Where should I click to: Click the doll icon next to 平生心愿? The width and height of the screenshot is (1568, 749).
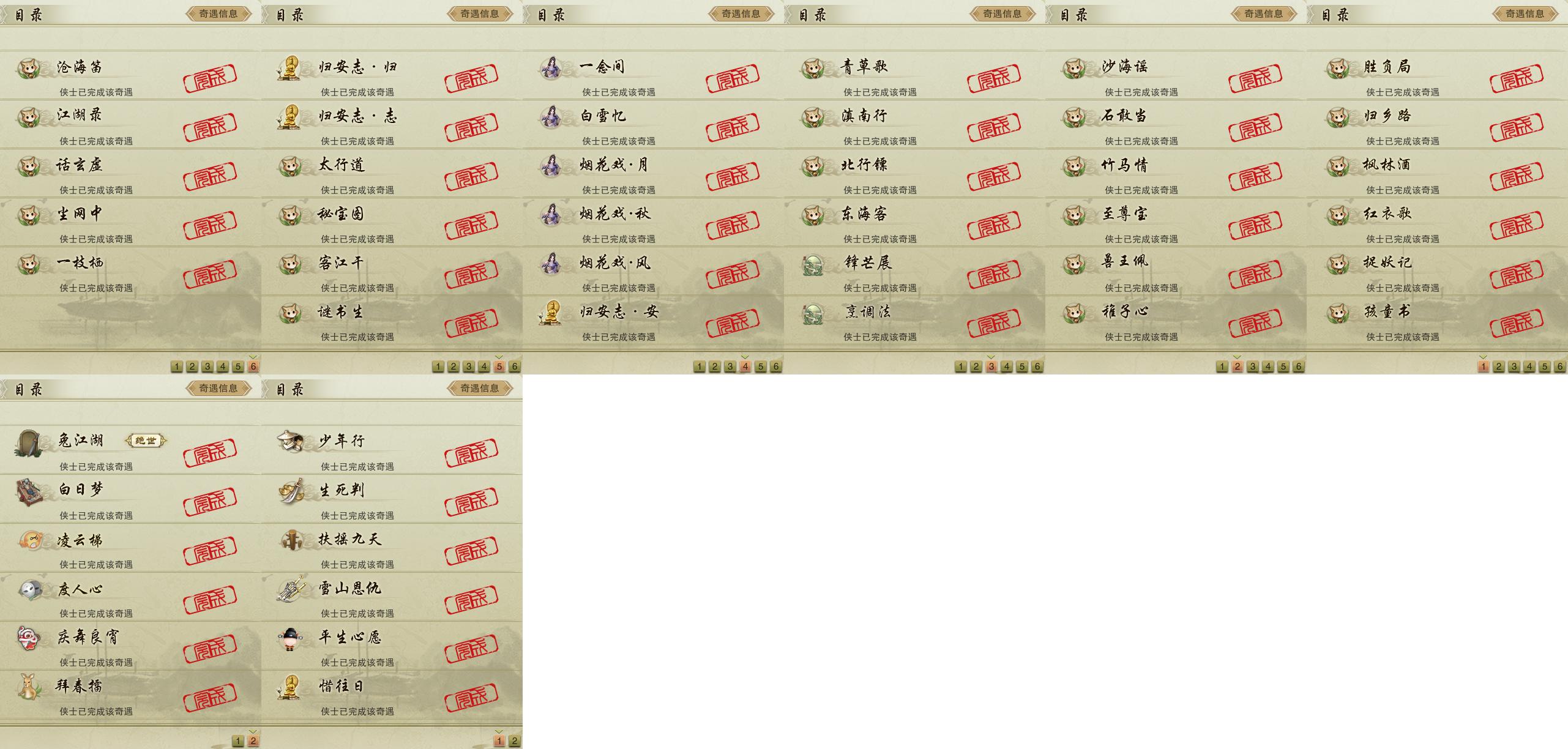290,639
